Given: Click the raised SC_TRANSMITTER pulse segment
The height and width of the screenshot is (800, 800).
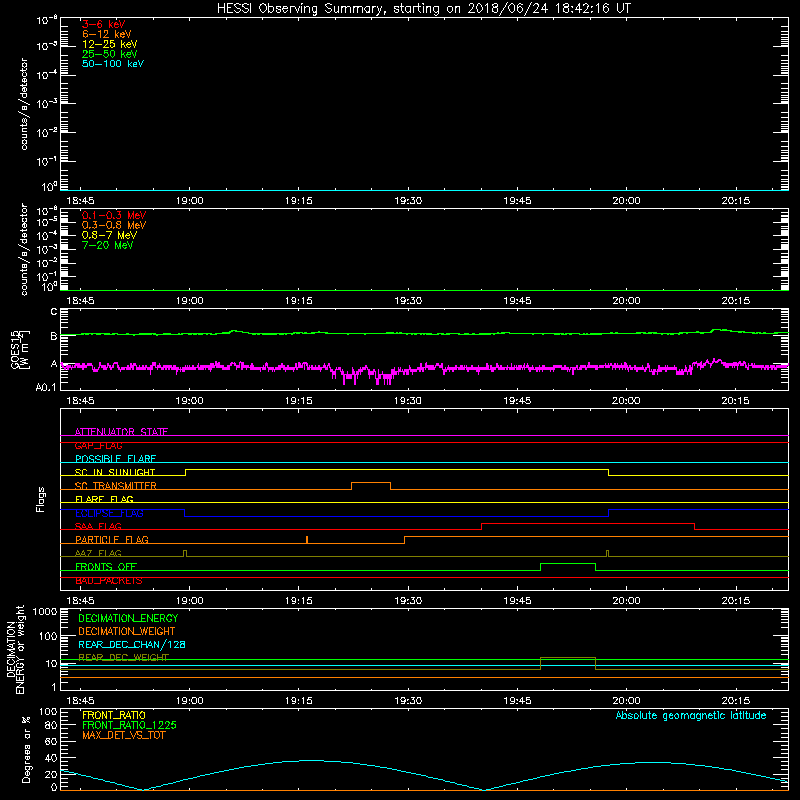Looking at the screenshot, I should coord(371,482).
